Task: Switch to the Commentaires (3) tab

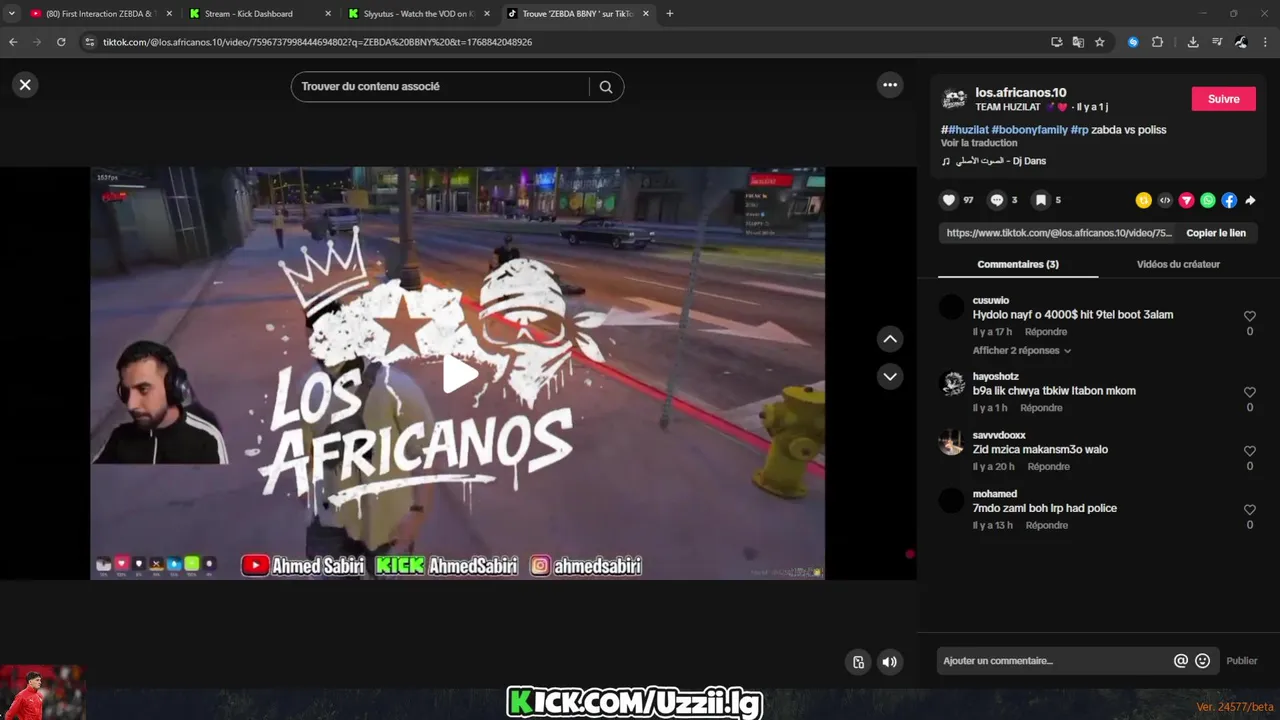Action: (x=1018, y=264)
